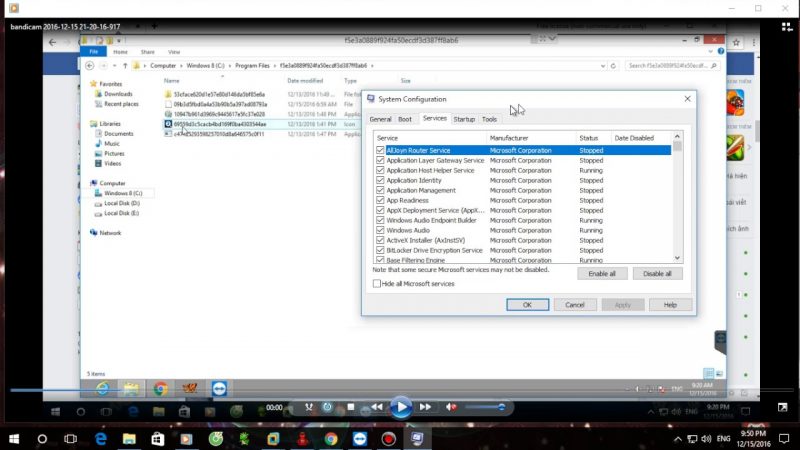Uncheck BitLocker Drive Encryption Service checkbox

380,251
